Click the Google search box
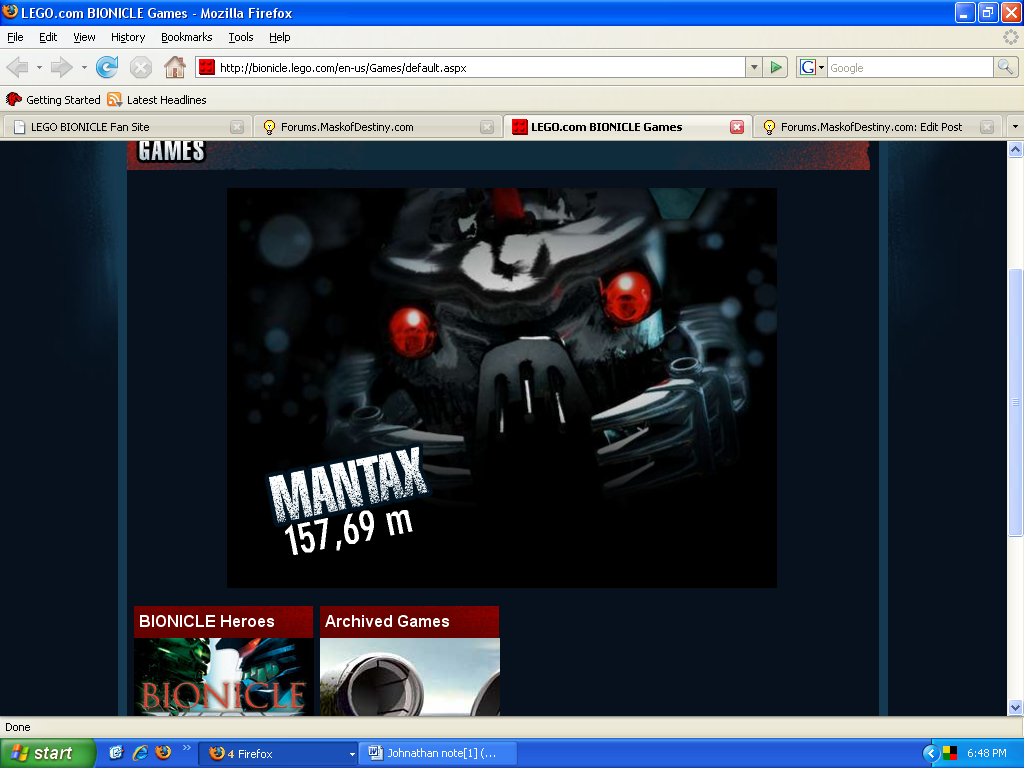This screenshot has width=1024, height=768. point(910,67)
